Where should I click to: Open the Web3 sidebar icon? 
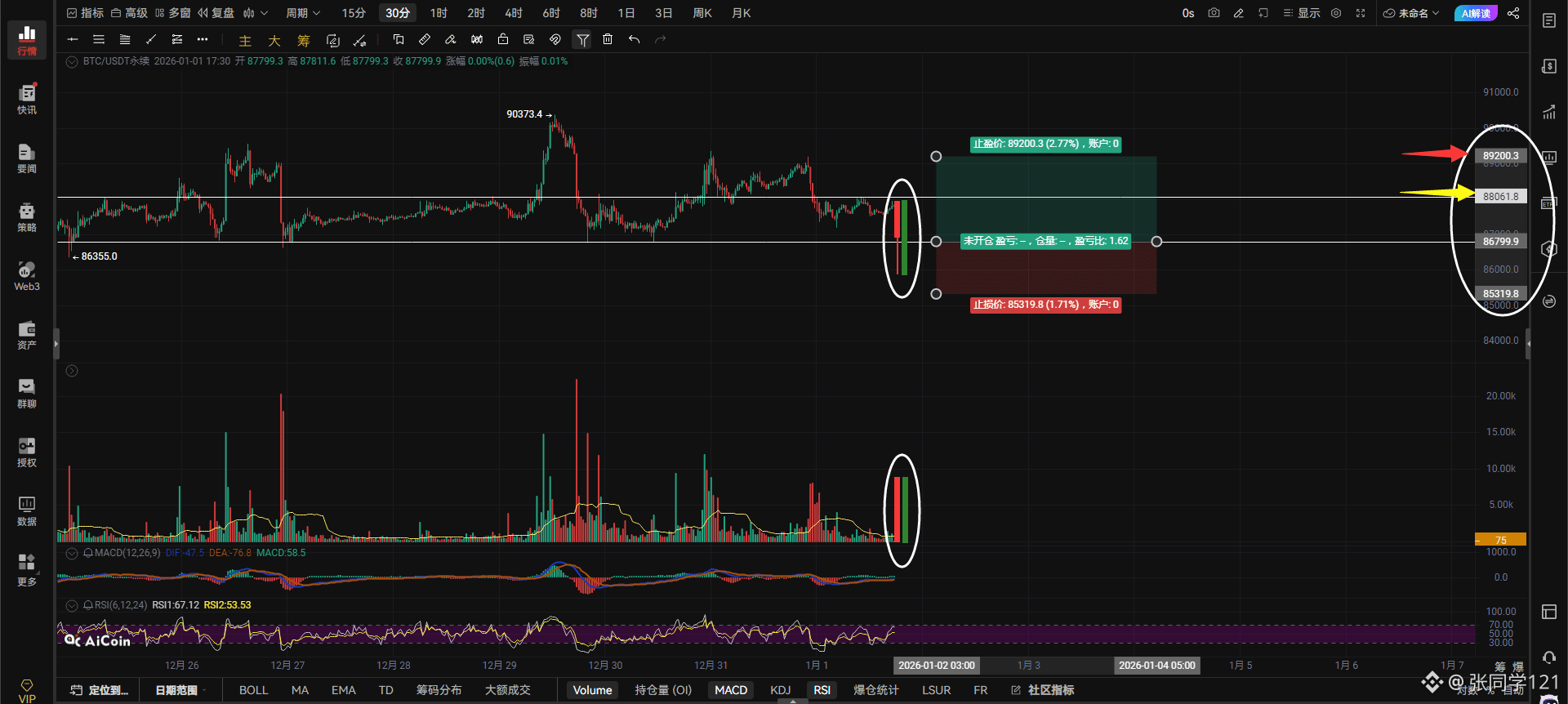(x=27, y=275)
